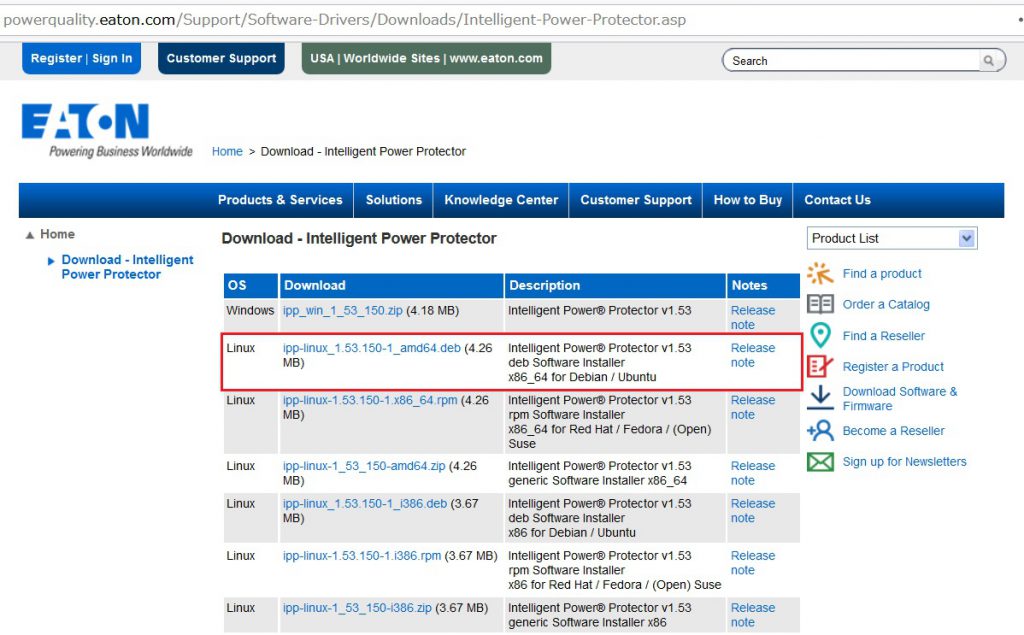Open the Products & Services menu
1024x635 pixels.
280,200
